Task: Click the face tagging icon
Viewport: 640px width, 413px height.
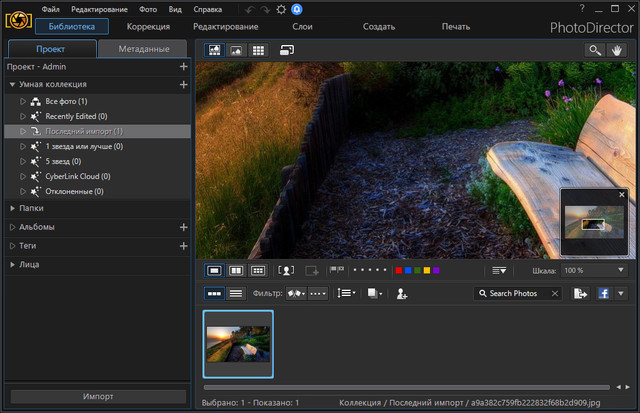Action: point(286,270)
